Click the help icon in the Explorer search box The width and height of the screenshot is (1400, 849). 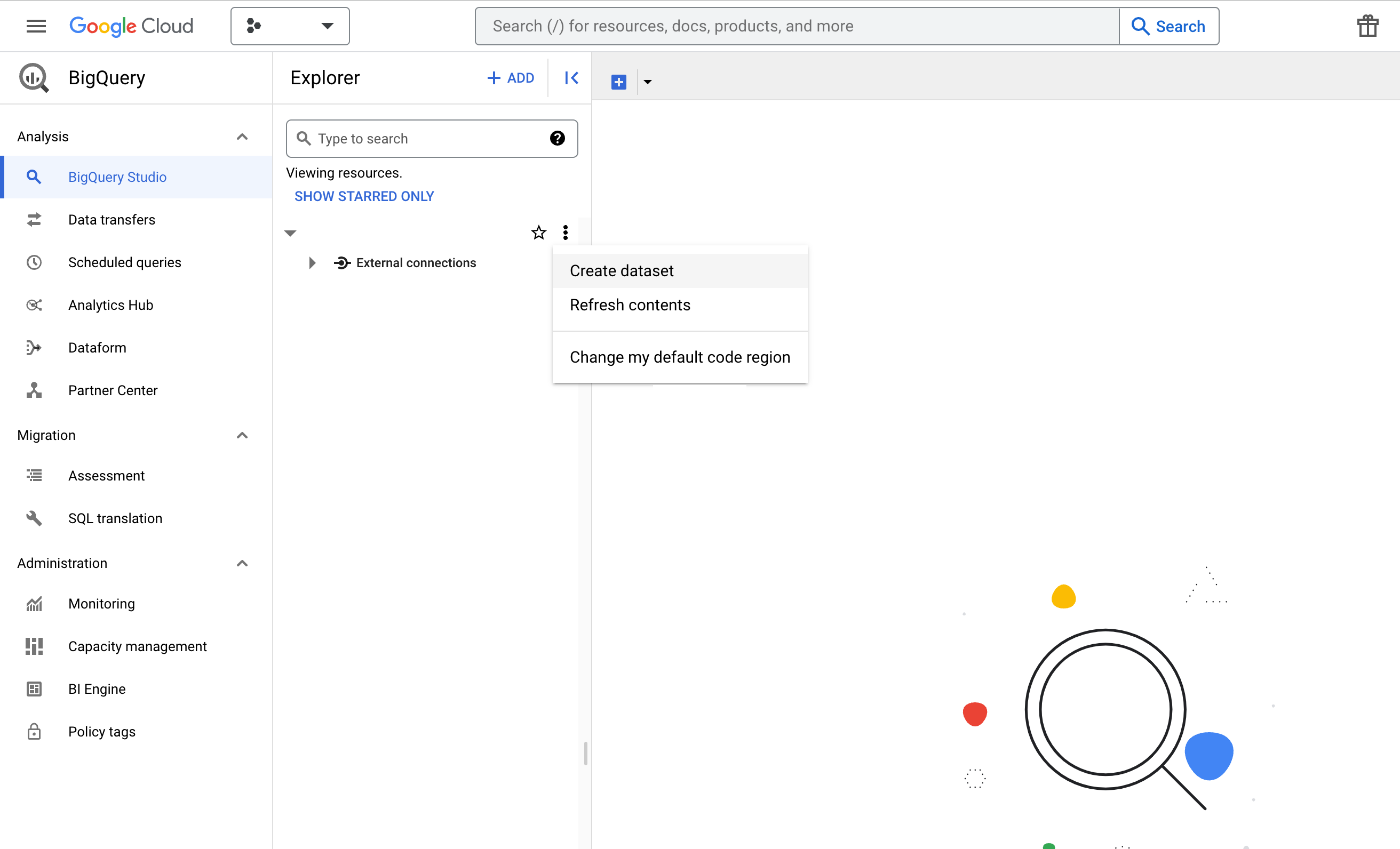(x=557, y=138)
